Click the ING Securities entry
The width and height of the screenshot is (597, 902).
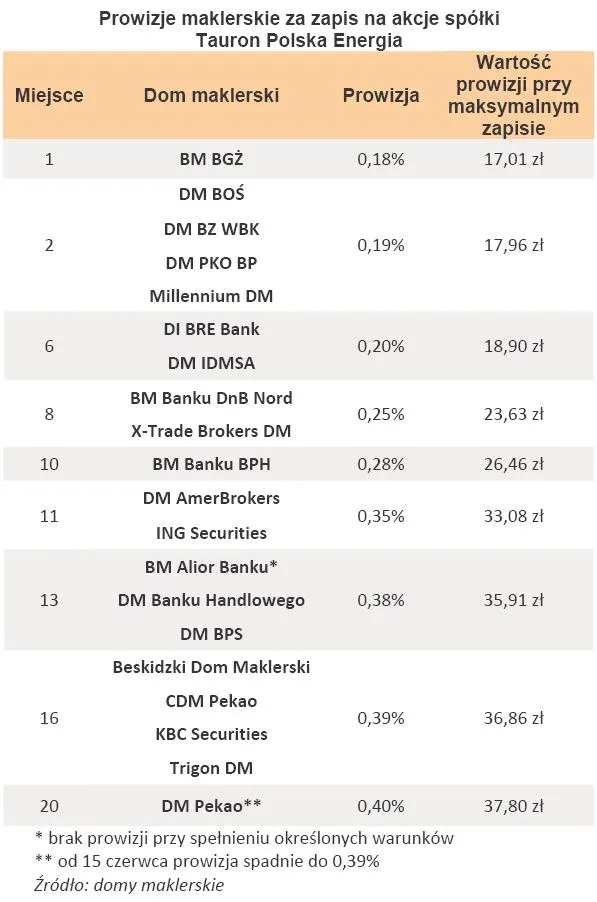(x=211, y=533)
